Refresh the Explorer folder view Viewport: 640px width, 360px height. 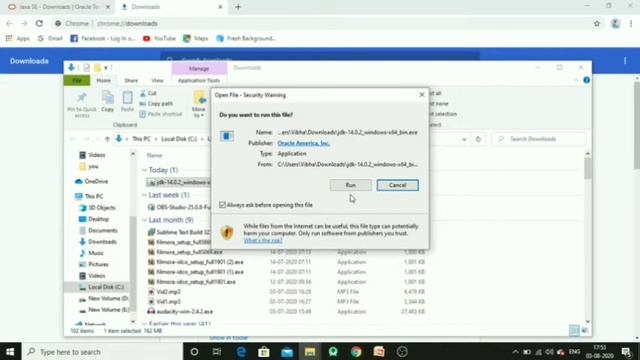(x=478, y=139)
